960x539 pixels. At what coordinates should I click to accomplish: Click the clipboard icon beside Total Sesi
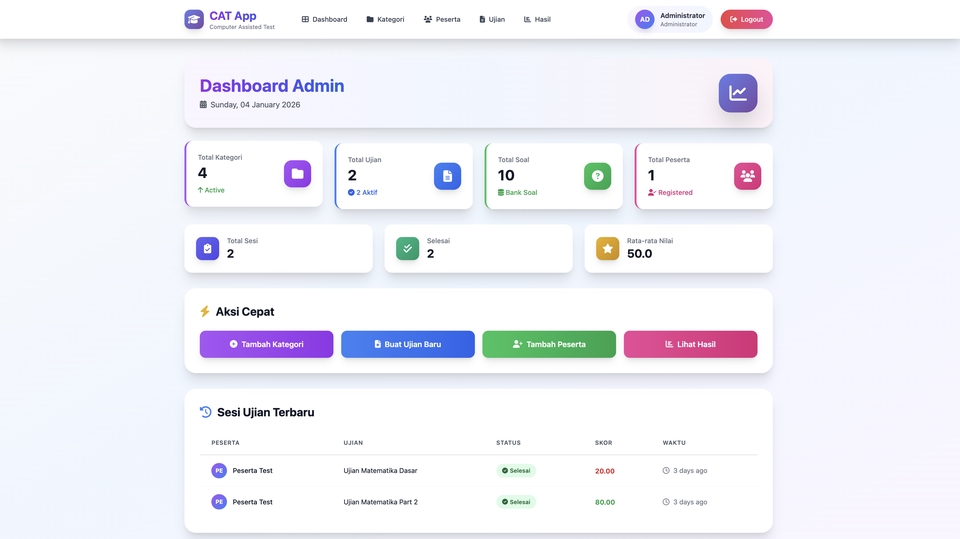pyautogui.click(x=207, y=248)
